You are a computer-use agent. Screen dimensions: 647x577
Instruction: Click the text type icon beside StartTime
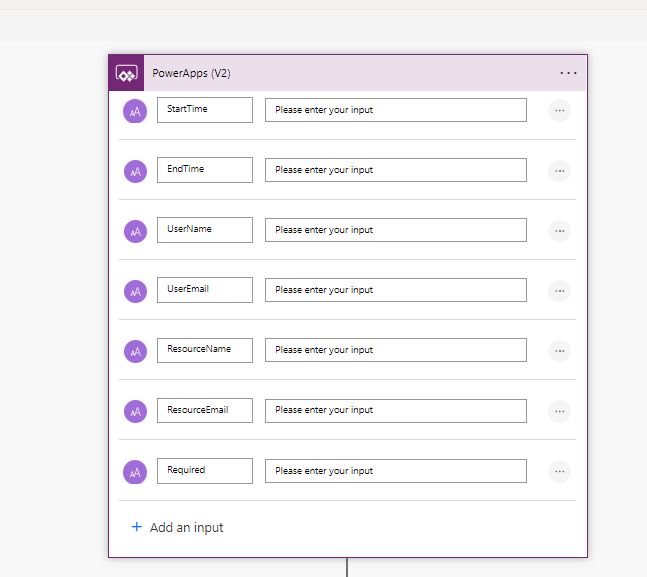tap(135, 111)
